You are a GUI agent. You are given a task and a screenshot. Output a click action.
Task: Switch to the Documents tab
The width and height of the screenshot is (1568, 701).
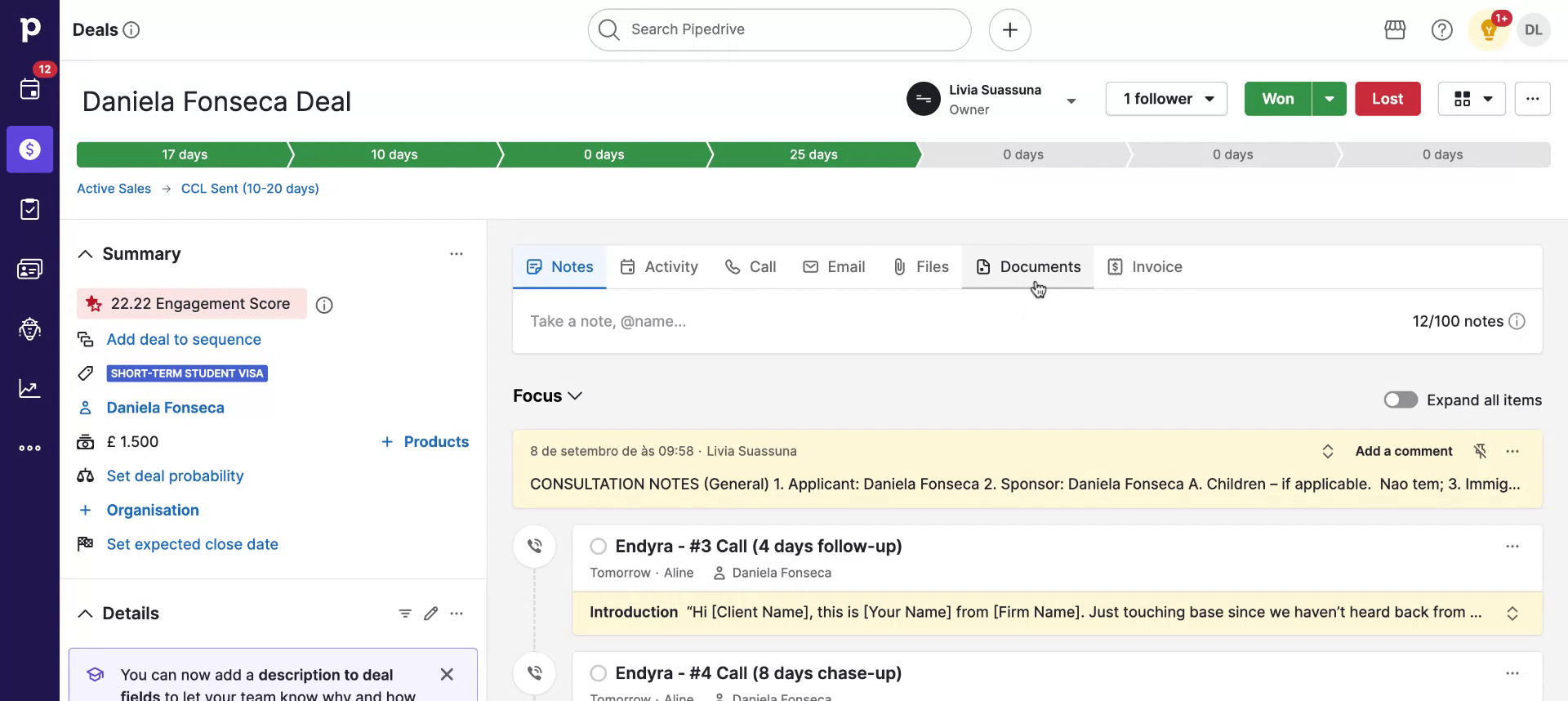pyautogui.click(x=1027, y=267)
